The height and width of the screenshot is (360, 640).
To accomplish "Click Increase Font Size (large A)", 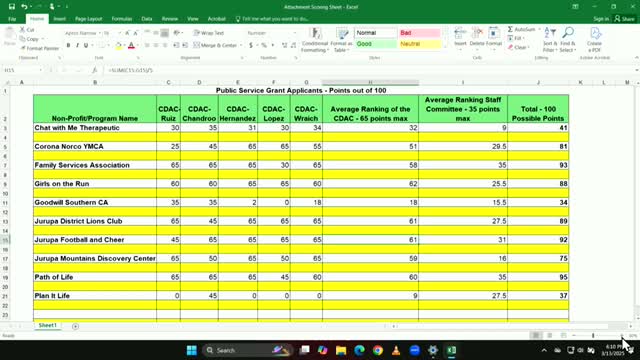I will [x=127, y=33].
